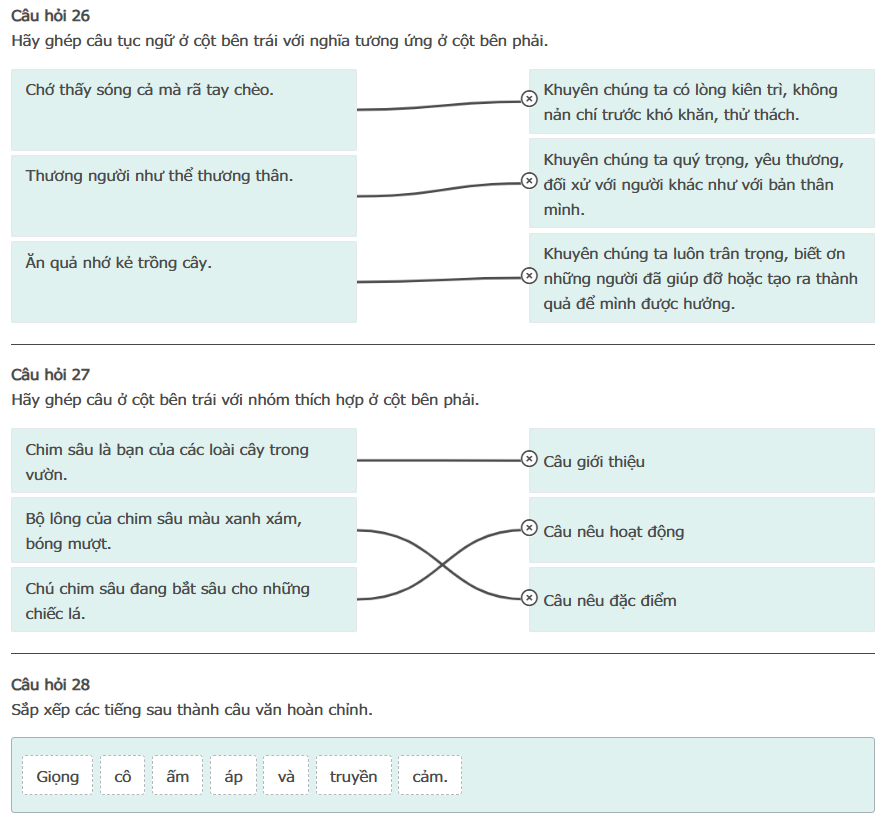Choose the word tile 'và'

[287, 776]
